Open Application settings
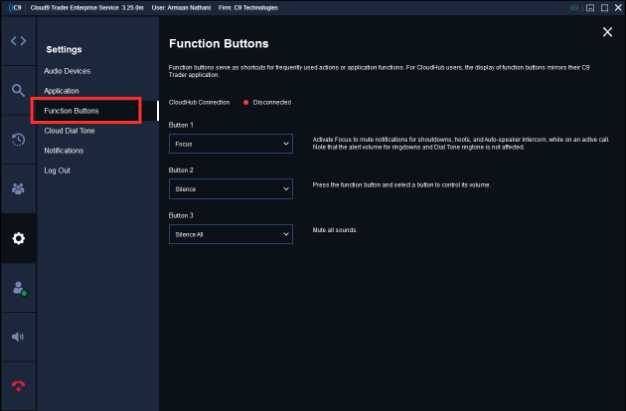 [x=61, y=91]
